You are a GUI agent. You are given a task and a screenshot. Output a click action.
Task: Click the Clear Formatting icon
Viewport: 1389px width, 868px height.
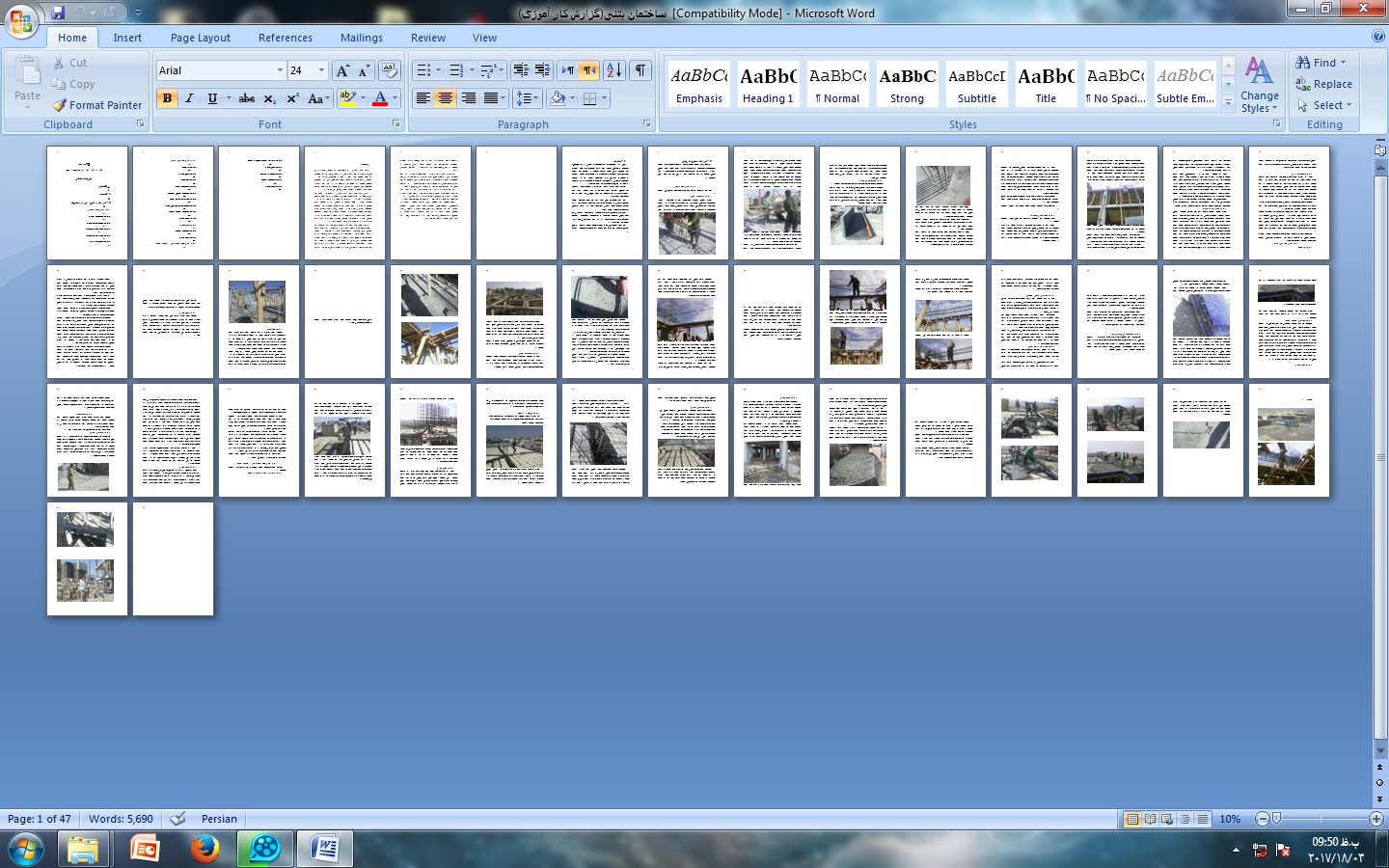click(x=390, y=70)
